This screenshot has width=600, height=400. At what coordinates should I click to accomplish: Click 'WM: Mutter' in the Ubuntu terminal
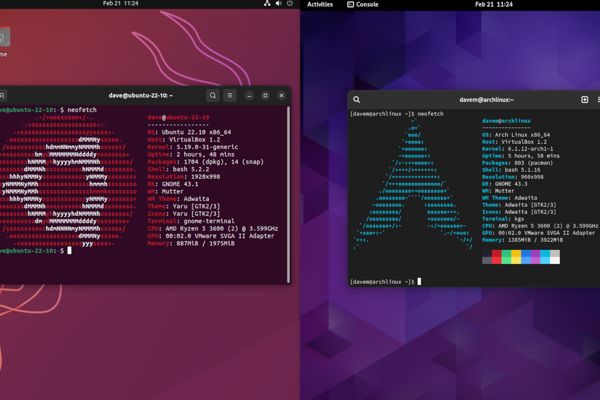point(165,191)
